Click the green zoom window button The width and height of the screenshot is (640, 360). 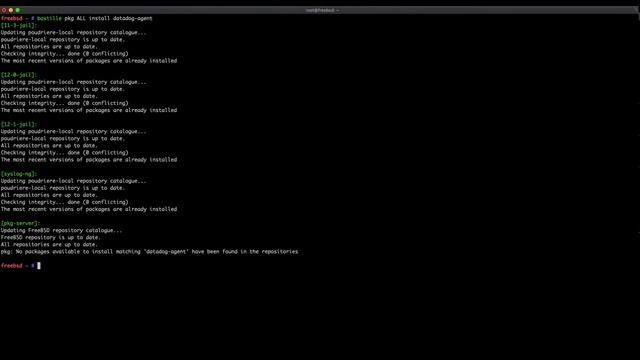[18, 10]
